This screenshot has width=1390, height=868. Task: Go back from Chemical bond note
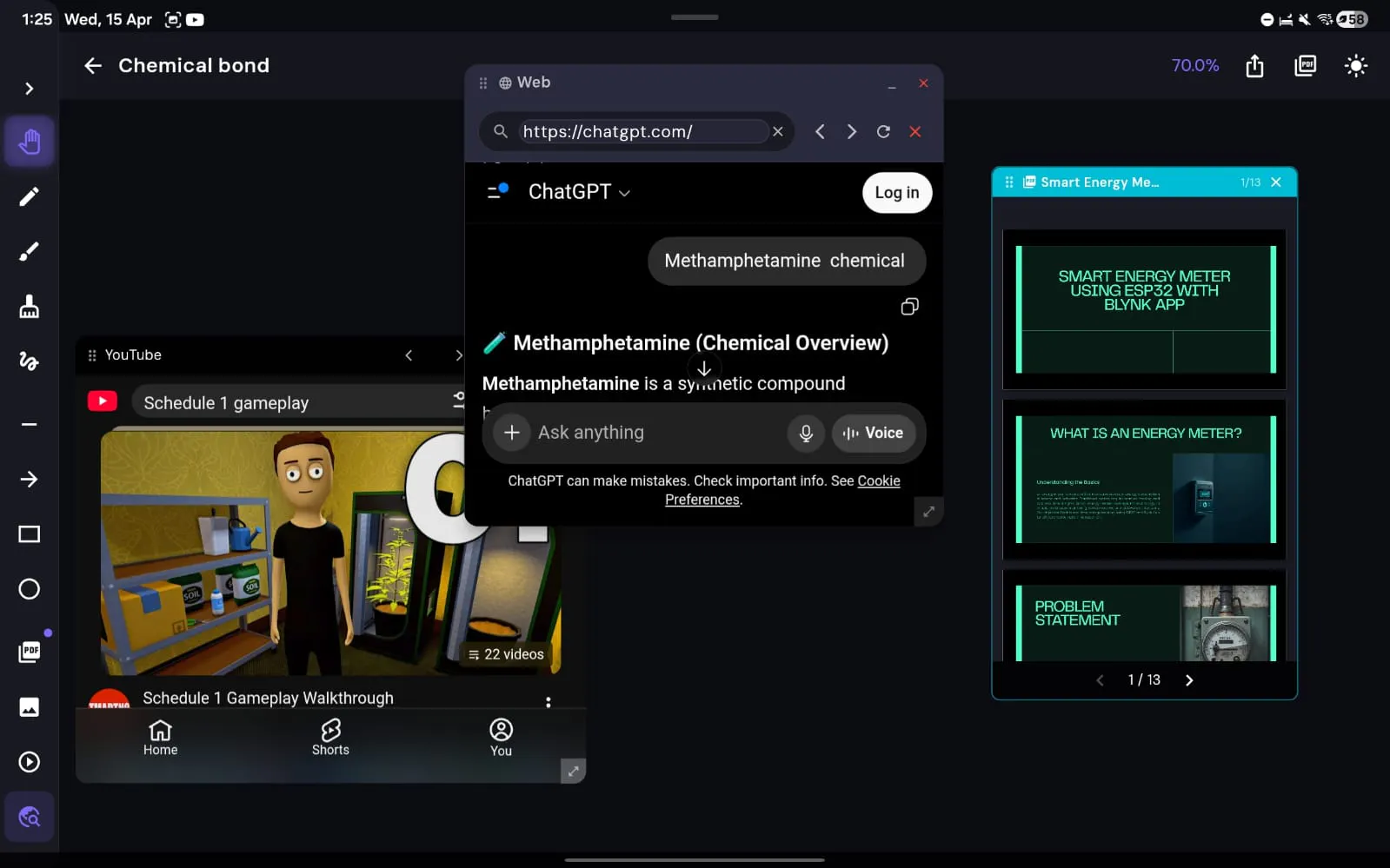coord(93,66)
